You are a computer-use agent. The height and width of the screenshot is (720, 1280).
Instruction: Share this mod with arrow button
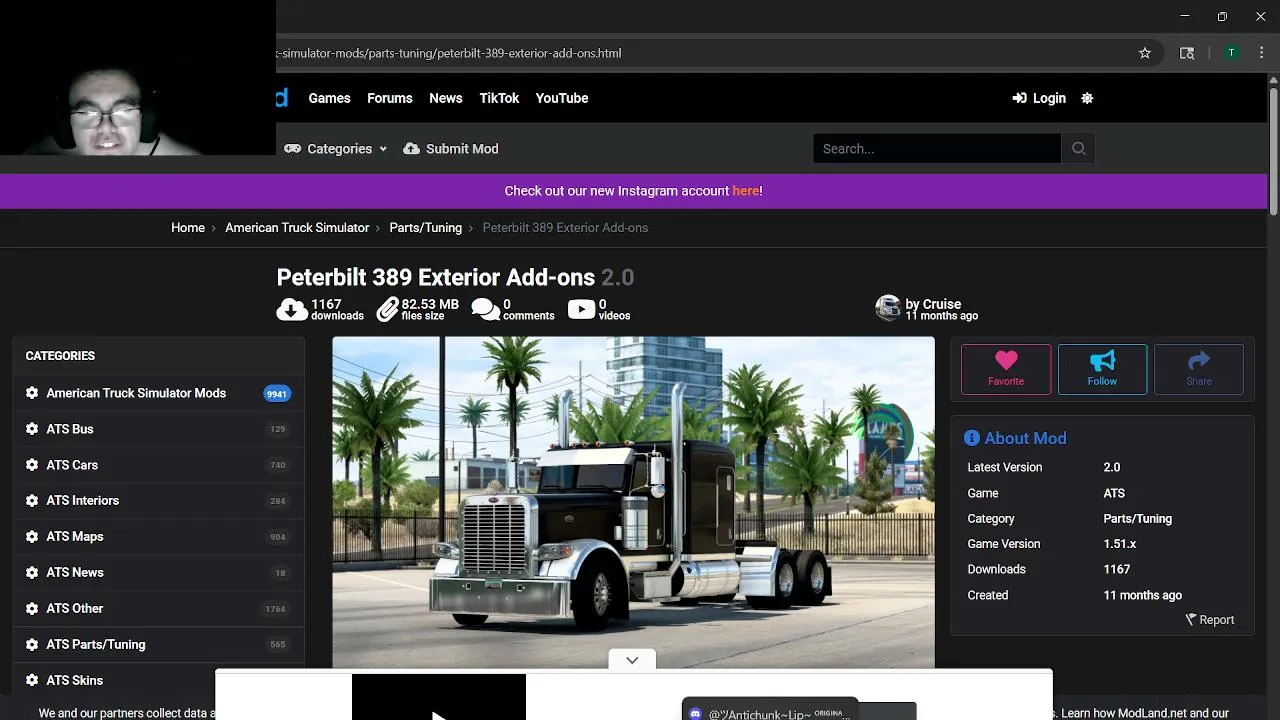tap(1199, 369)
